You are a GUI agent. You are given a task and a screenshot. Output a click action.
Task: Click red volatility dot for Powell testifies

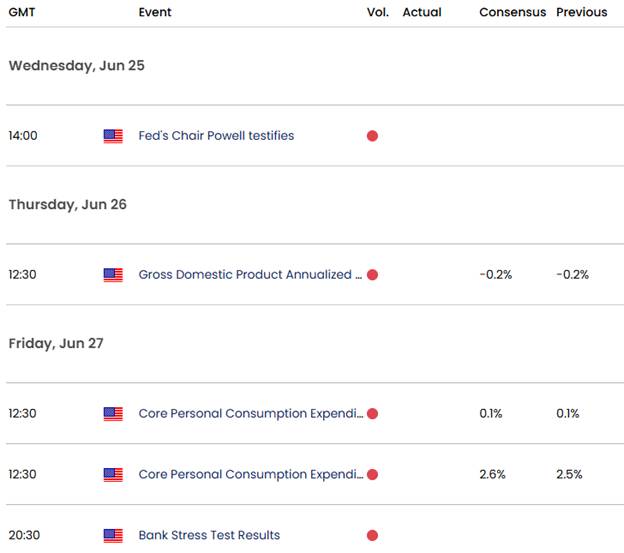coord(372,136)
